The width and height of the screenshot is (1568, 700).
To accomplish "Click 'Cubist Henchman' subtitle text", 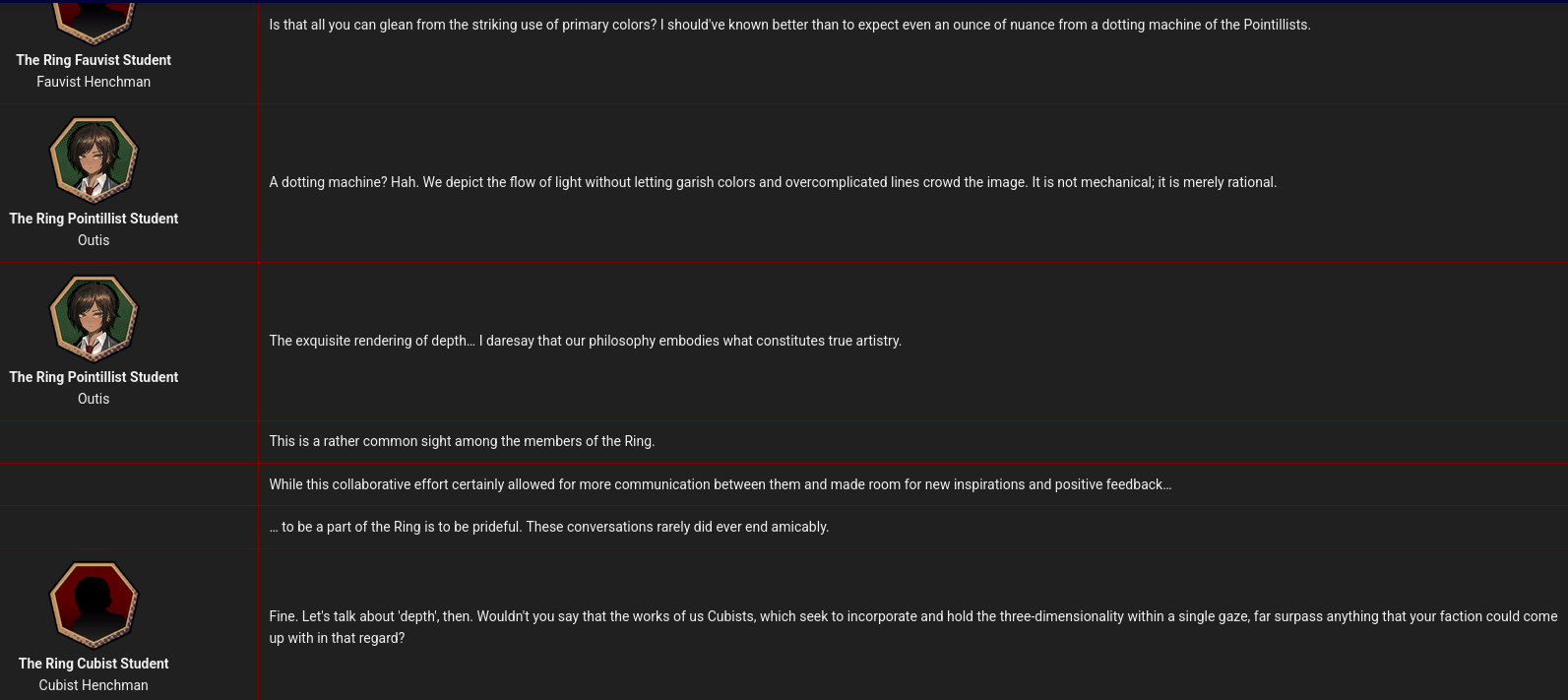I will click(94, 685).
